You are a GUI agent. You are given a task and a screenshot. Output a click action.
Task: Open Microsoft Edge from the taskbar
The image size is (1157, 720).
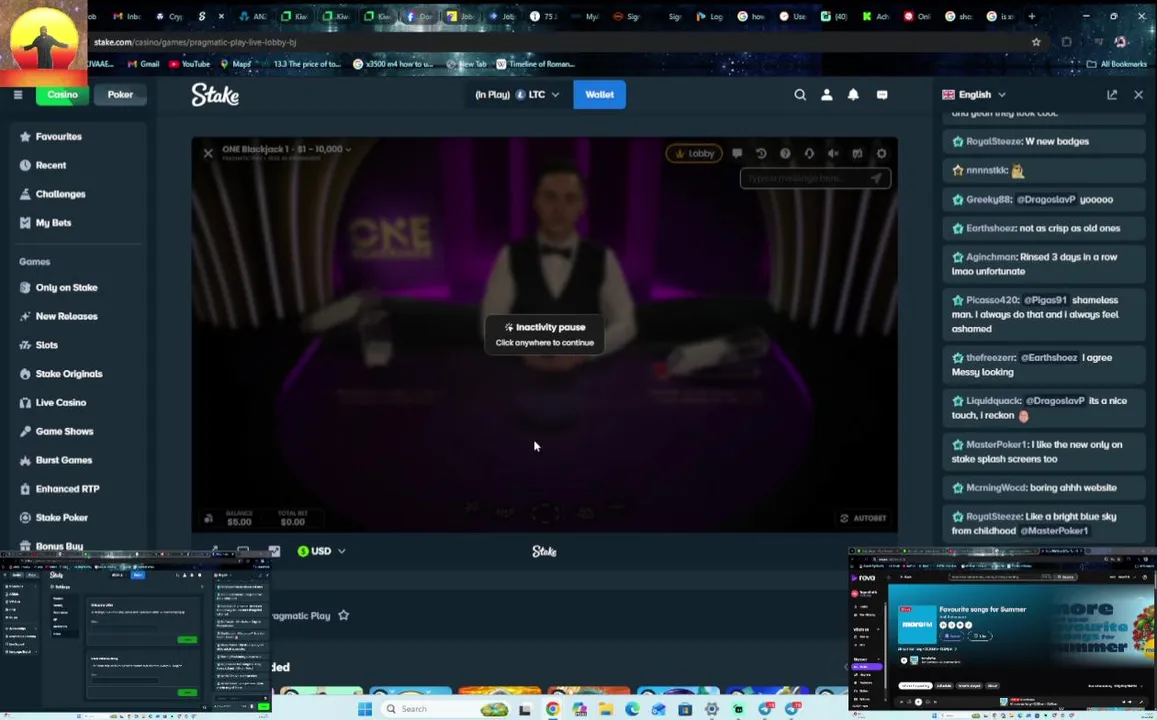pyautogui.click(x=632, y=709)
